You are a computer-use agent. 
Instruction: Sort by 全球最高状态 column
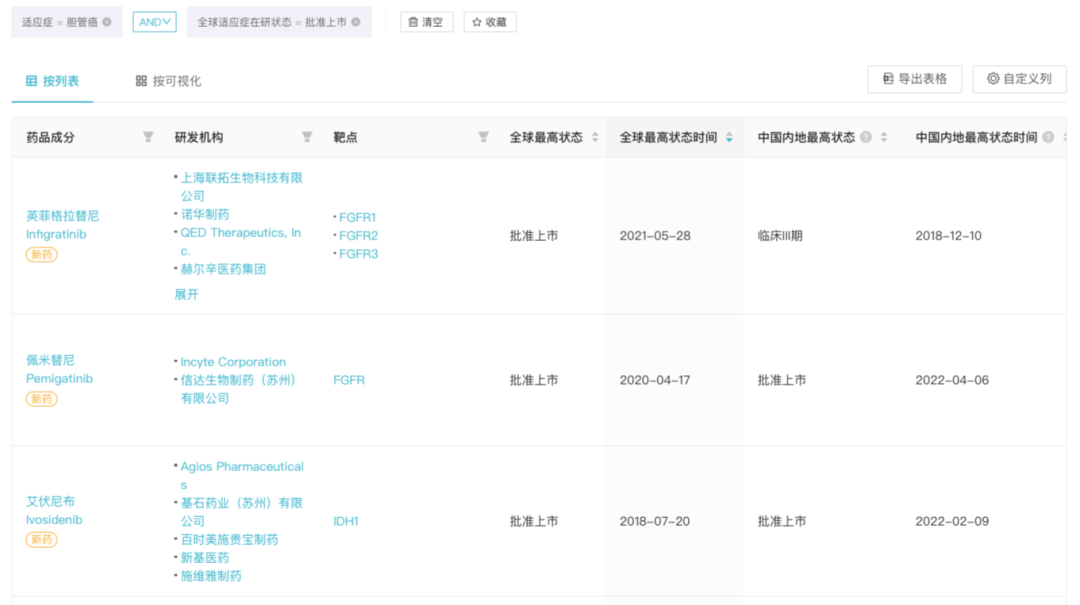(595, 137)
